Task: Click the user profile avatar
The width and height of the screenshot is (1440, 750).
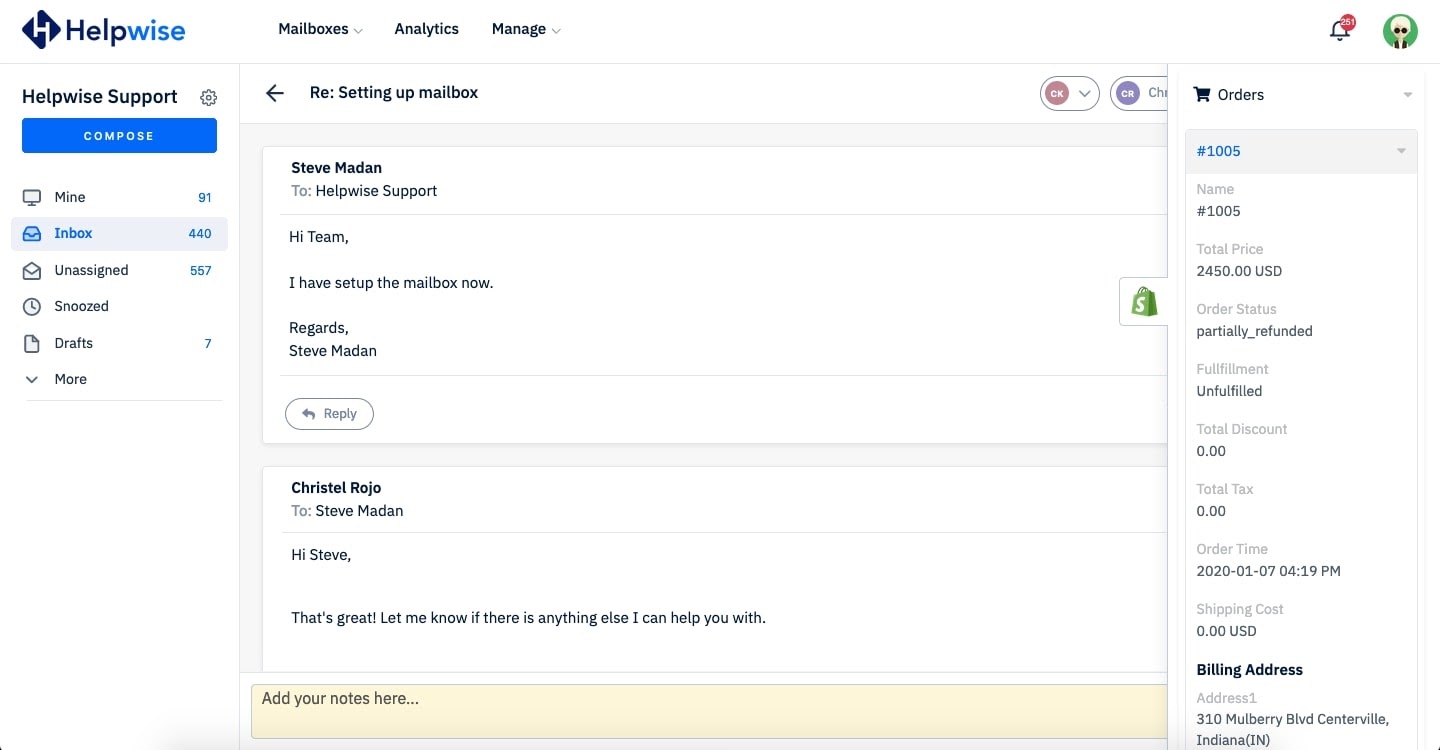Action: [1400, 30]
